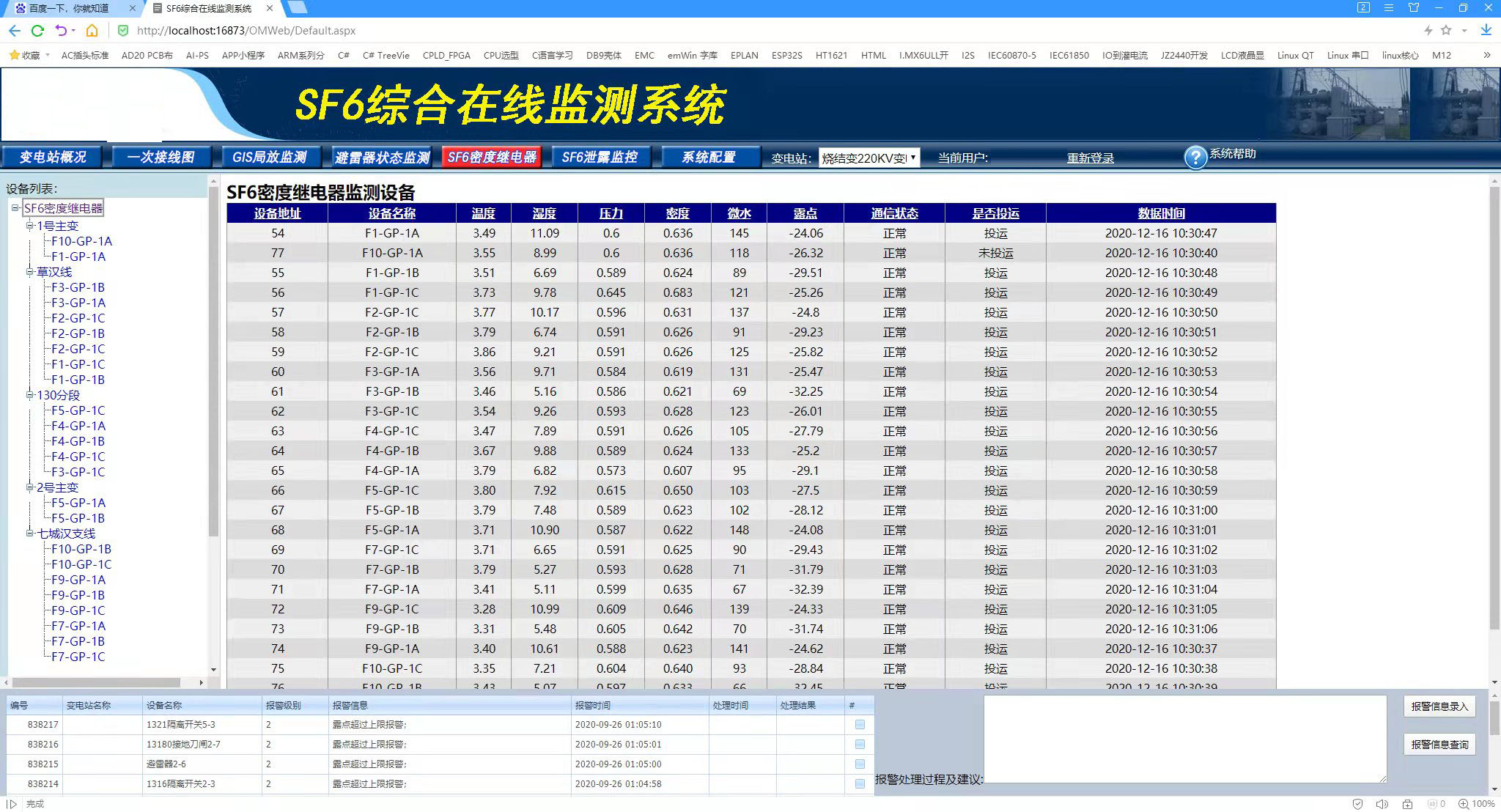Sort by the 数据时间 column header
This screenshot has width=1501, height=812.
click(x=1161, y=213)
